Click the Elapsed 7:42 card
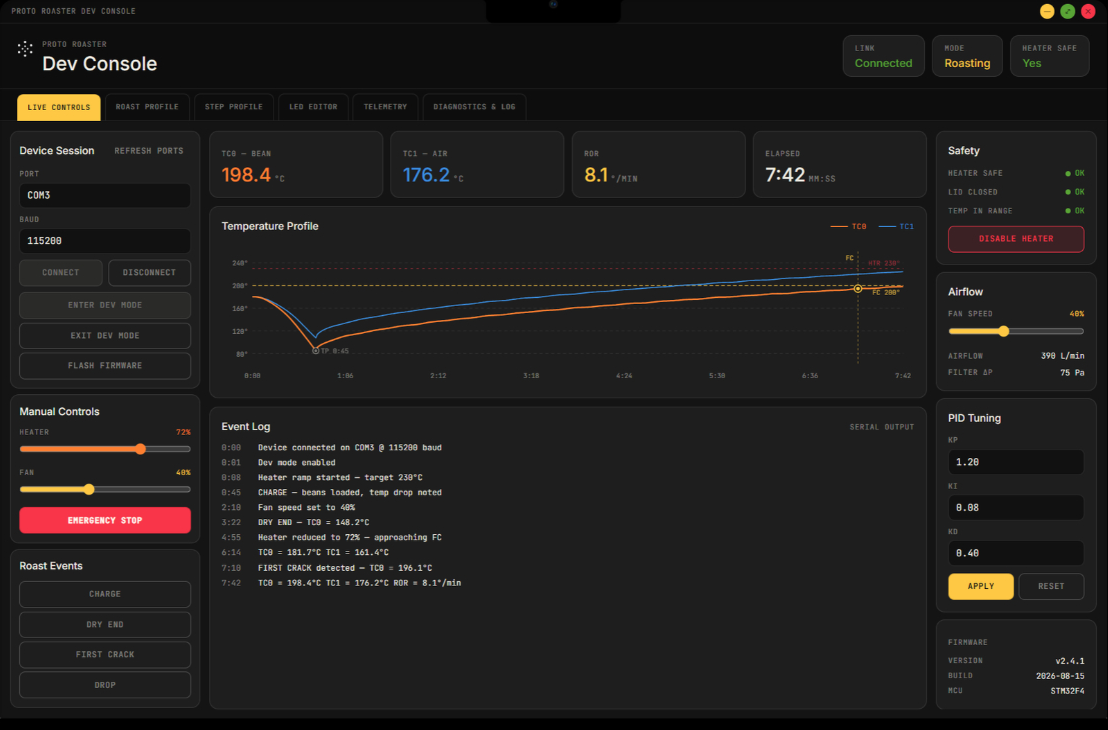The height and width of the screenshot is (730, 1108). [839, 165]
